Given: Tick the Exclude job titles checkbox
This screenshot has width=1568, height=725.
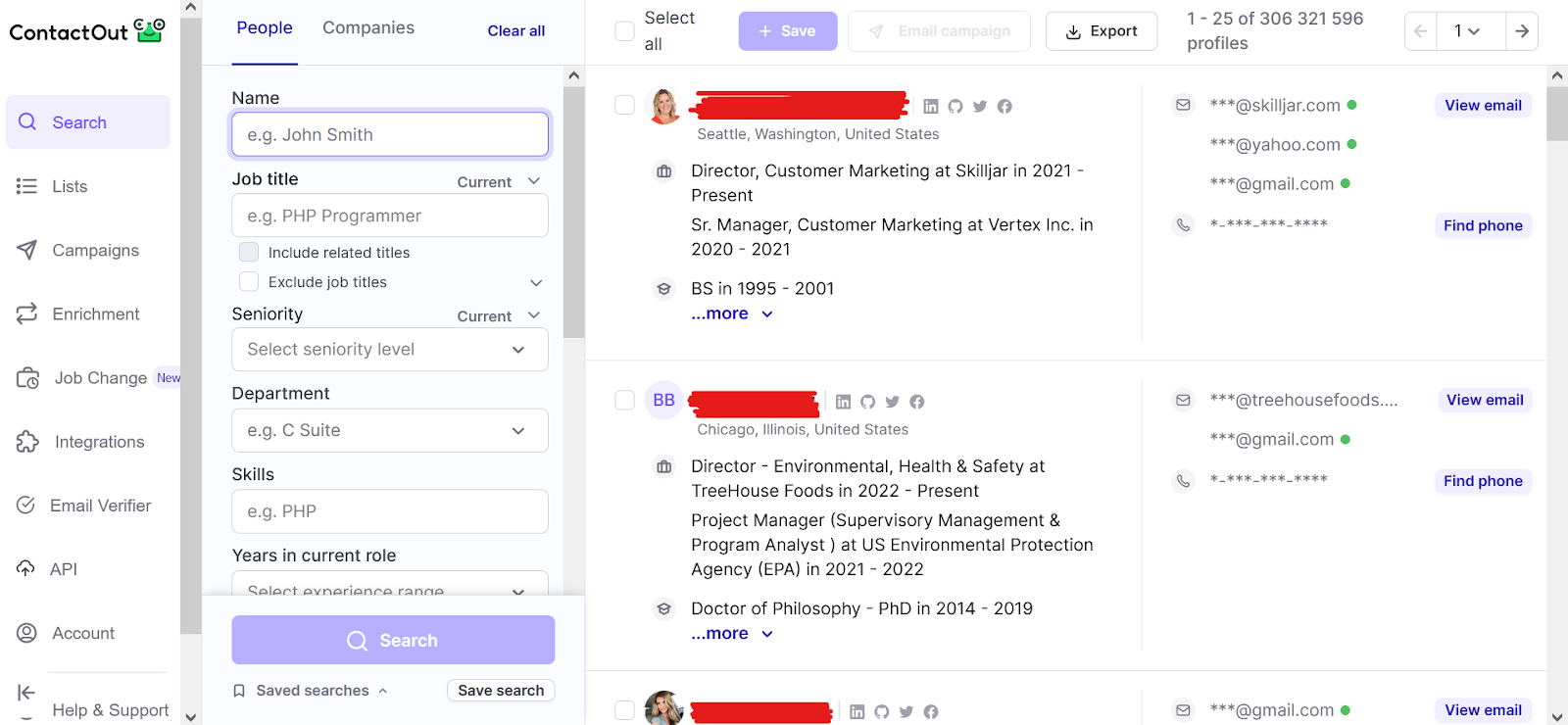Looking at the screenshot, I should tap(249, 281).
